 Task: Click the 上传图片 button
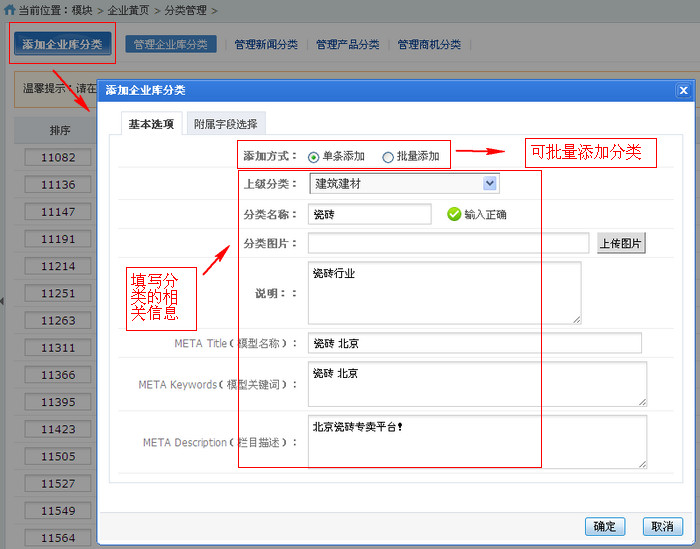click(x=621, y=243)
